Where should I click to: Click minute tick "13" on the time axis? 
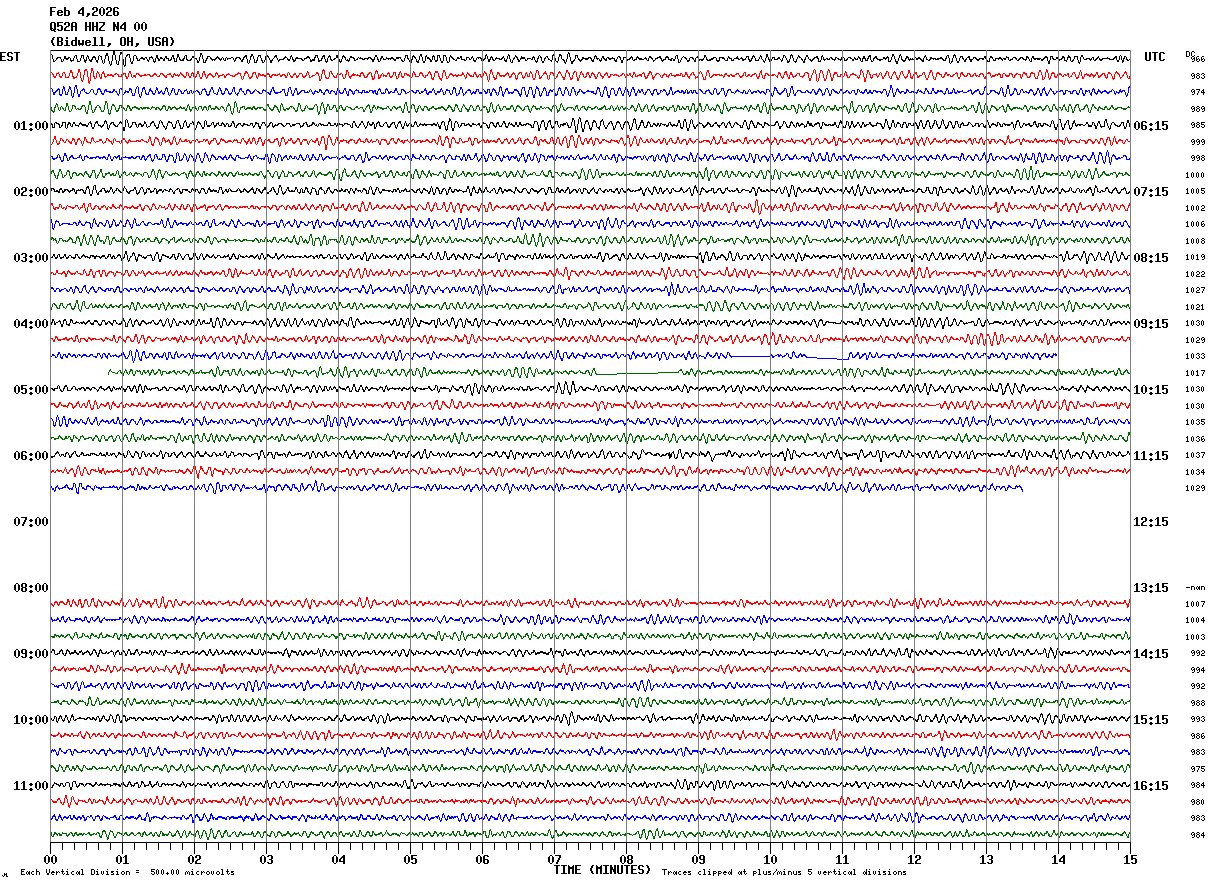pos(986,859)
